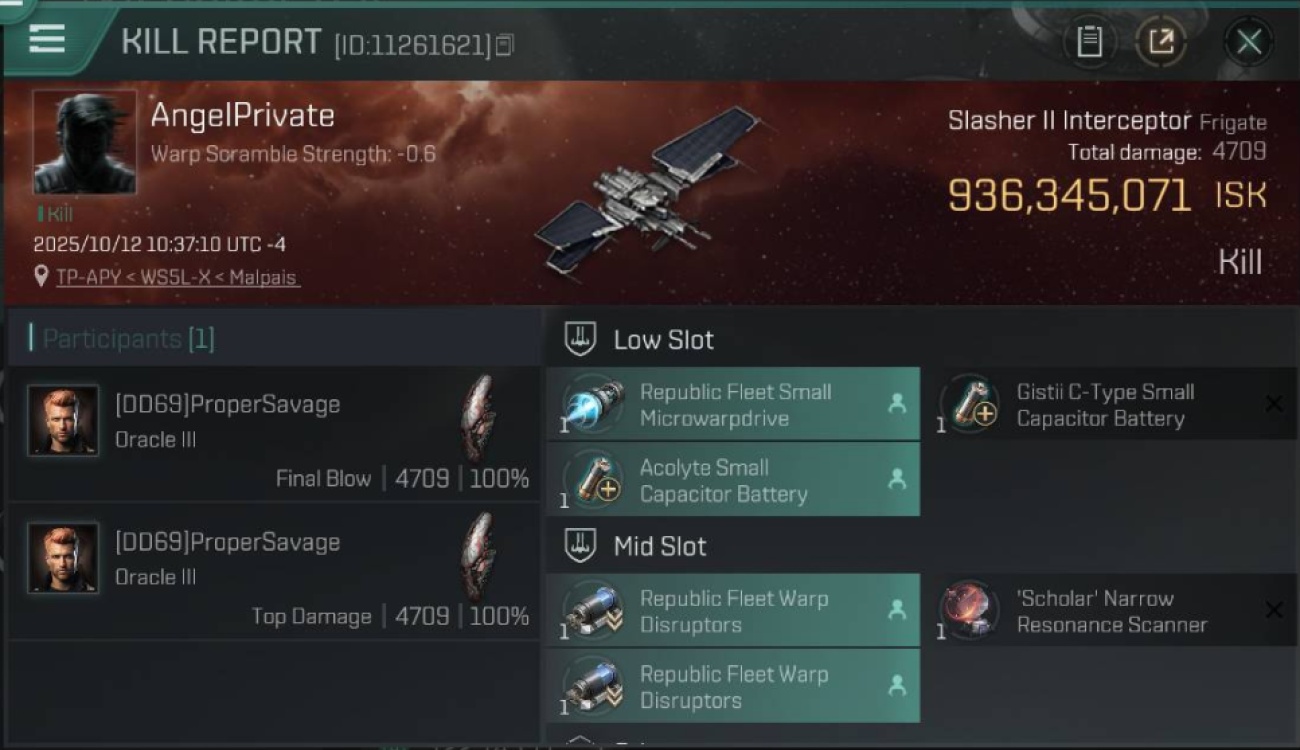This screenshot has width=1300, height=750.
Task: View AngelPrivate's pilot portrait
Action: pyautogui.click(x=85, y=143)
